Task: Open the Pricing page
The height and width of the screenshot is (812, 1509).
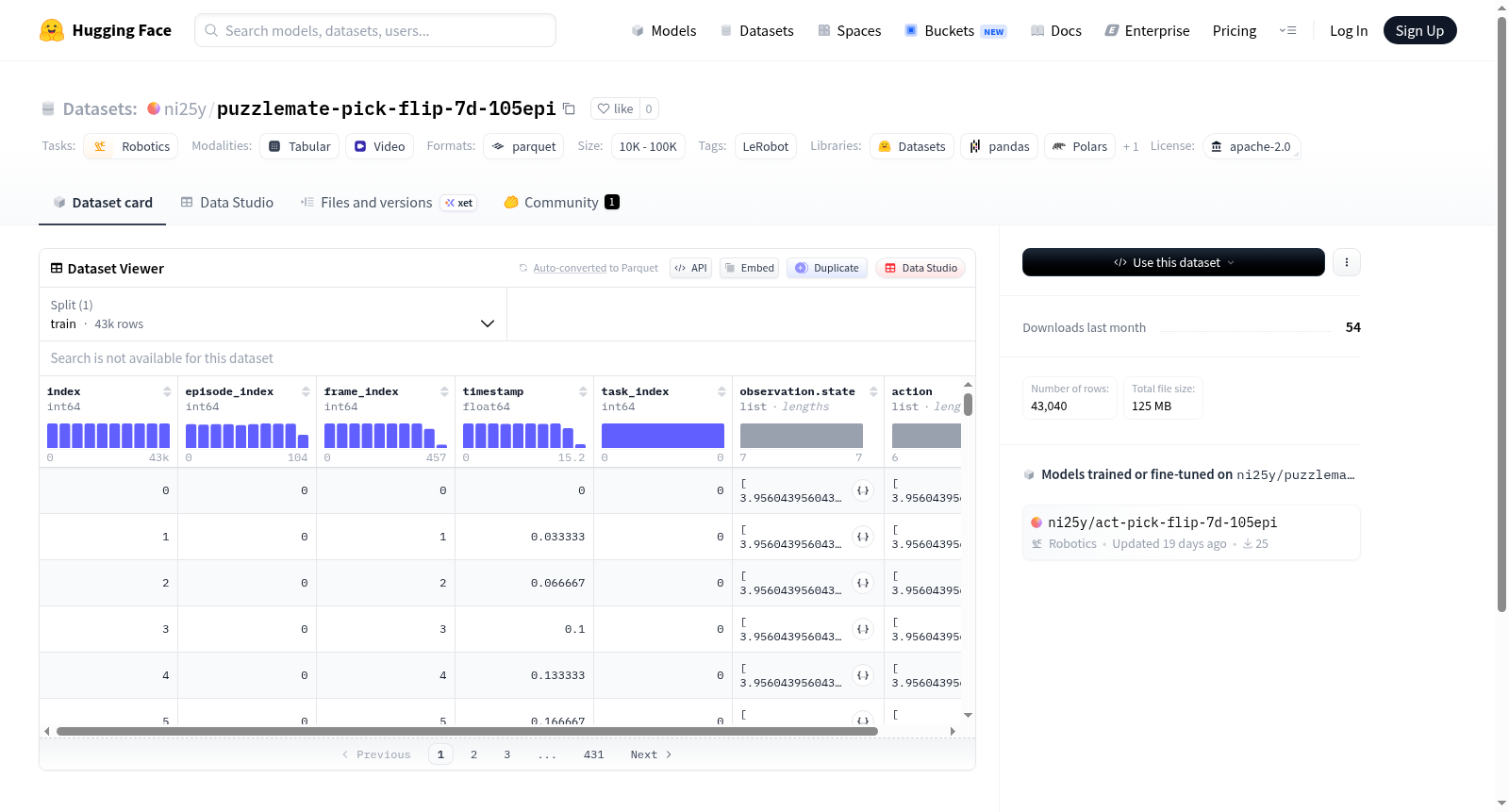Action: [x=1235, y=30]
